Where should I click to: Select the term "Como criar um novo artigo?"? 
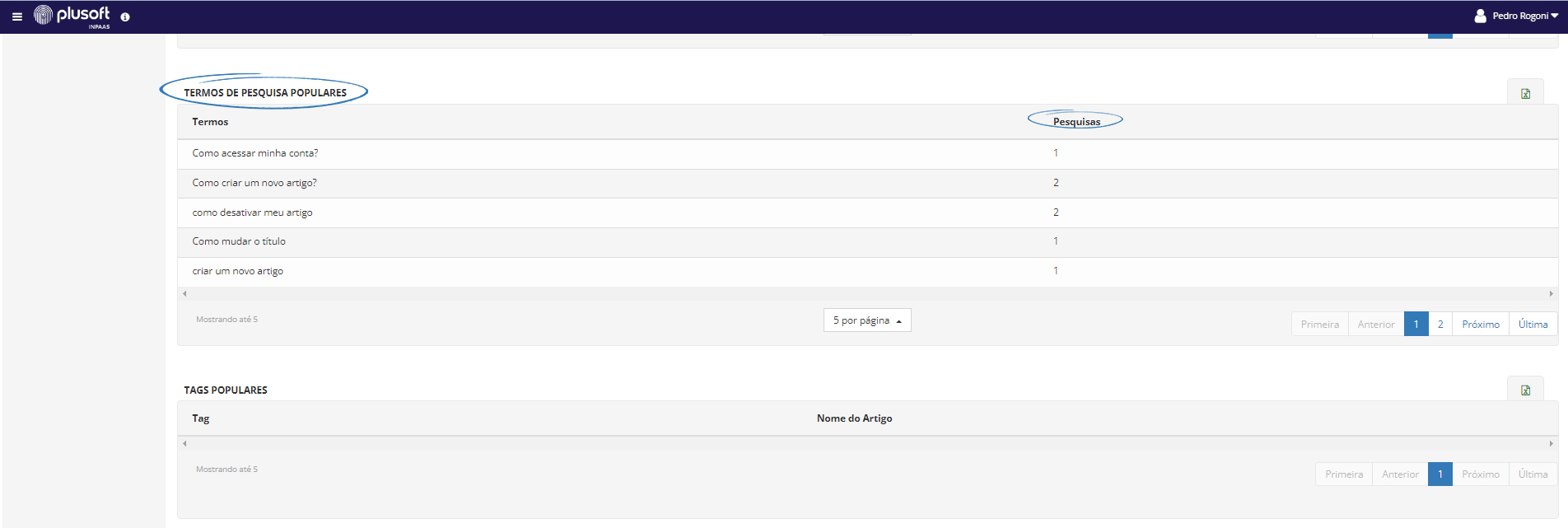[x=254, y=183]
